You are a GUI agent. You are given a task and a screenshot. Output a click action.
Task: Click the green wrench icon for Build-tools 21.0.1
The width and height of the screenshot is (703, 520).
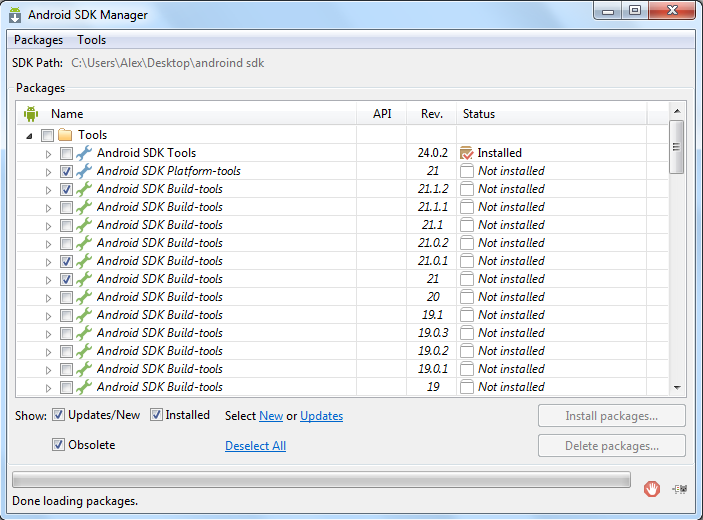[x=84, y=261]
